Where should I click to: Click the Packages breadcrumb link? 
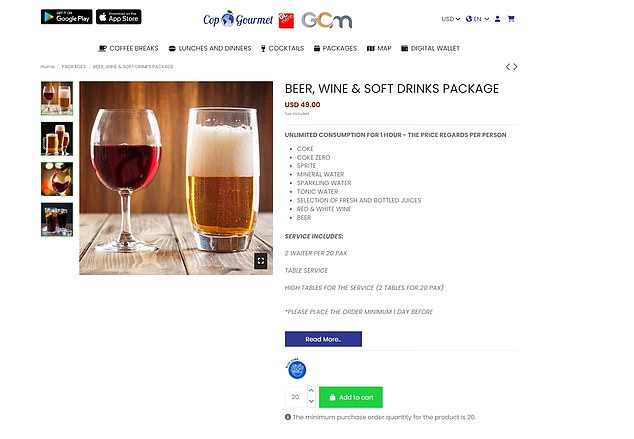coord(74,67)
